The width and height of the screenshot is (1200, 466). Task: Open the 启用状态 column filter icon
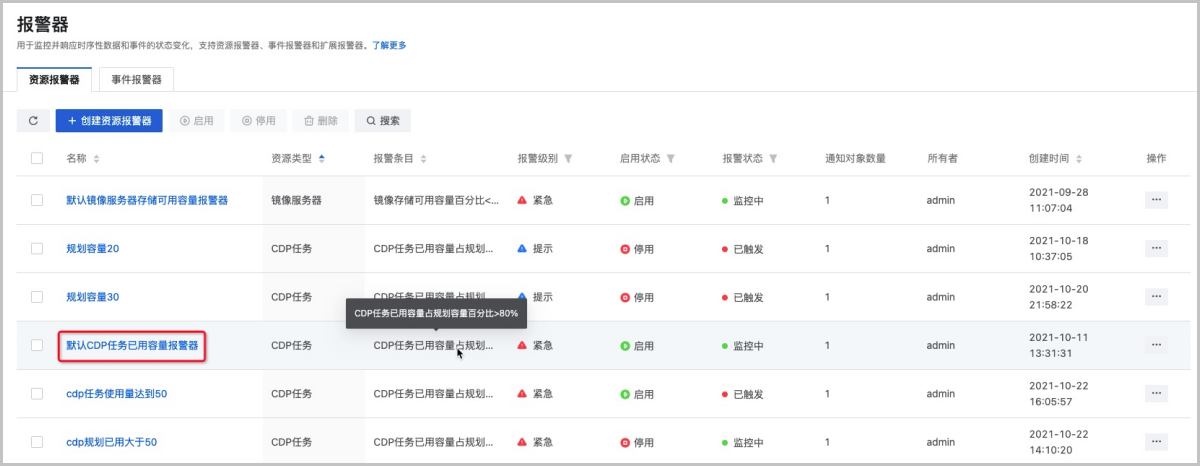671,159
